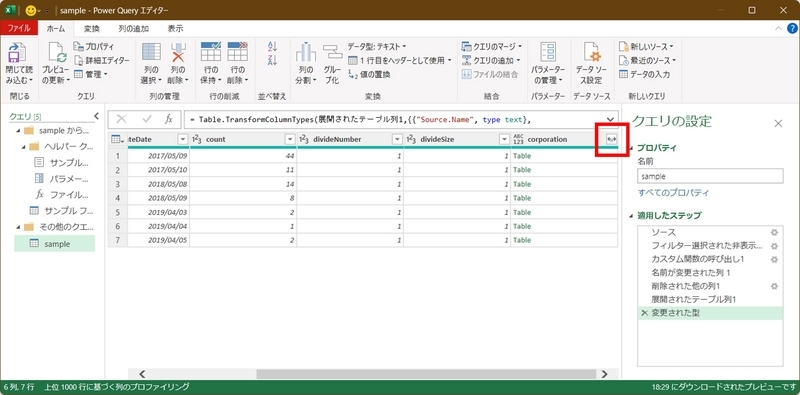Click the fx insert step button
This screenshot has height=395, width=800.
click(168, 119)
